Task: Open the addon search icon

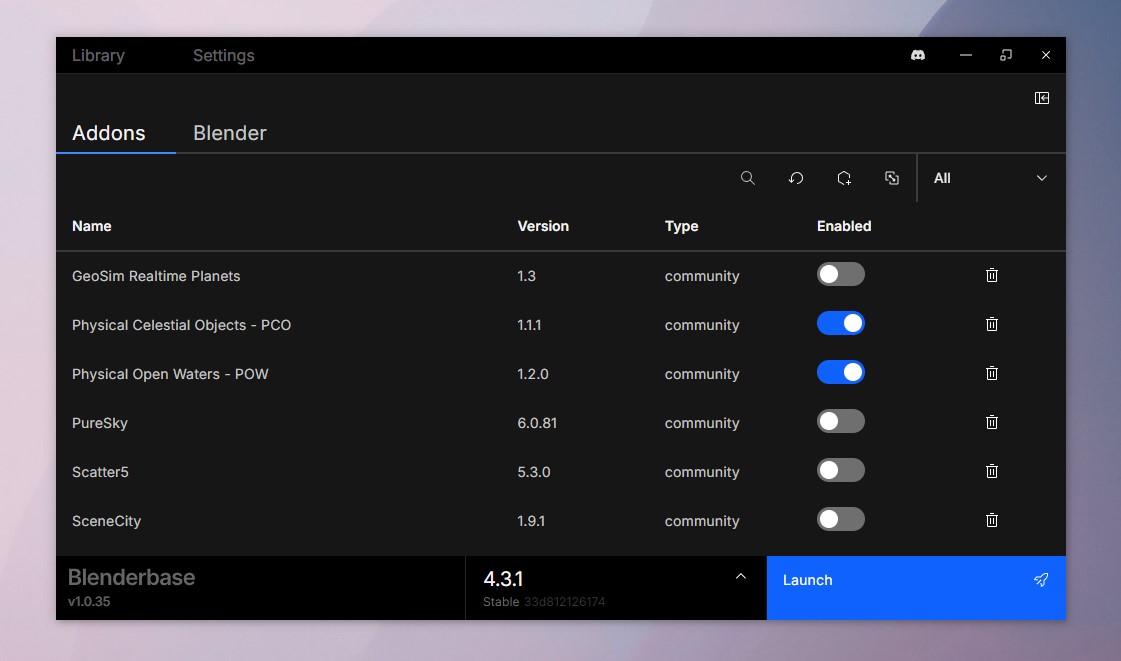Action: tap(748, 178)
